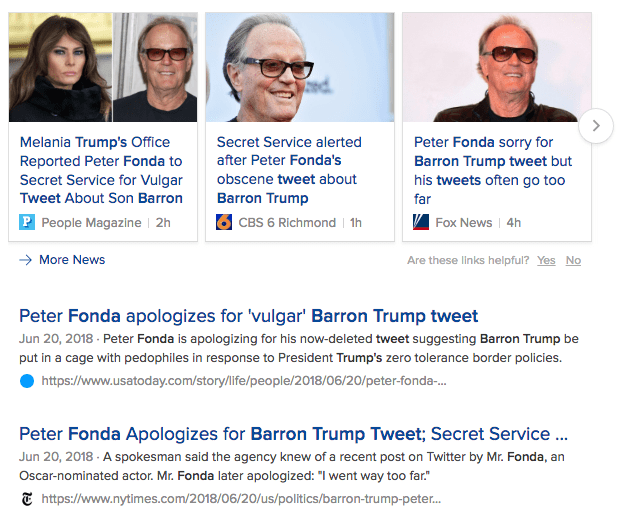Click the Fox News card thumbnail photo

(496, 68)
